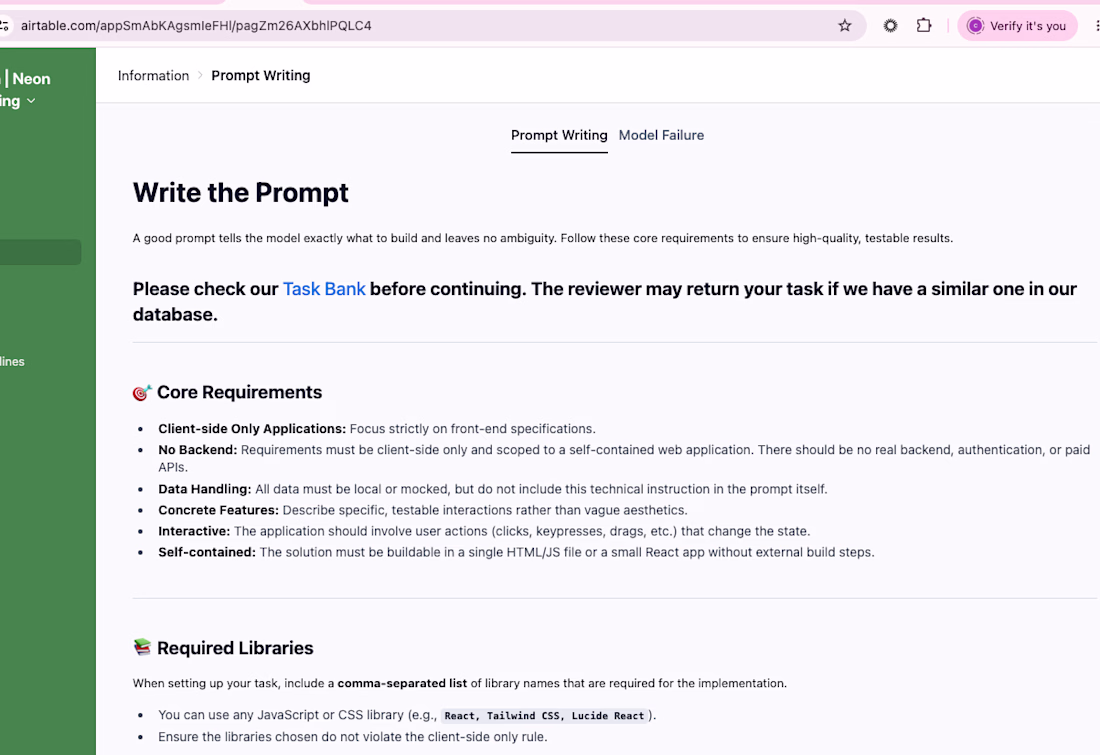Click the breadcrumb chevron after Information
This screenshot has width=1100, height=755.
click(x=200, y=76)
